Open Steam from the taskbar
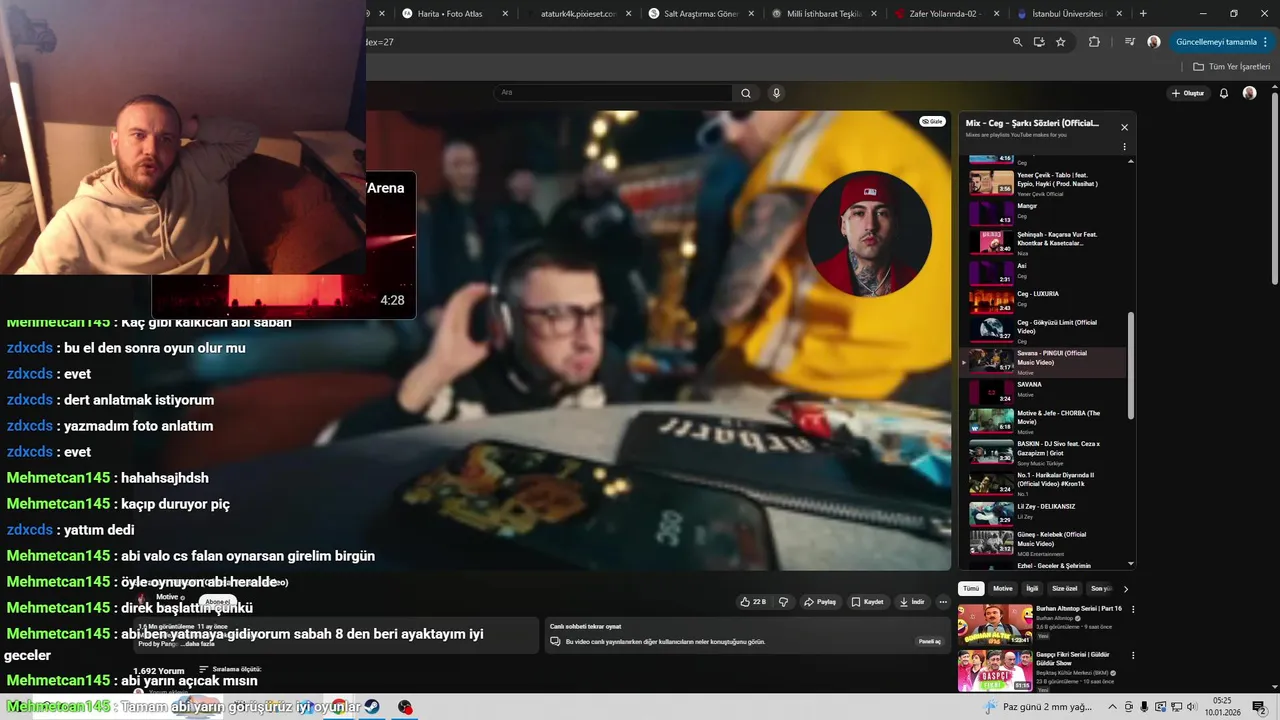Viewport: 1280px width, 720px height. [x=372, y=707]
